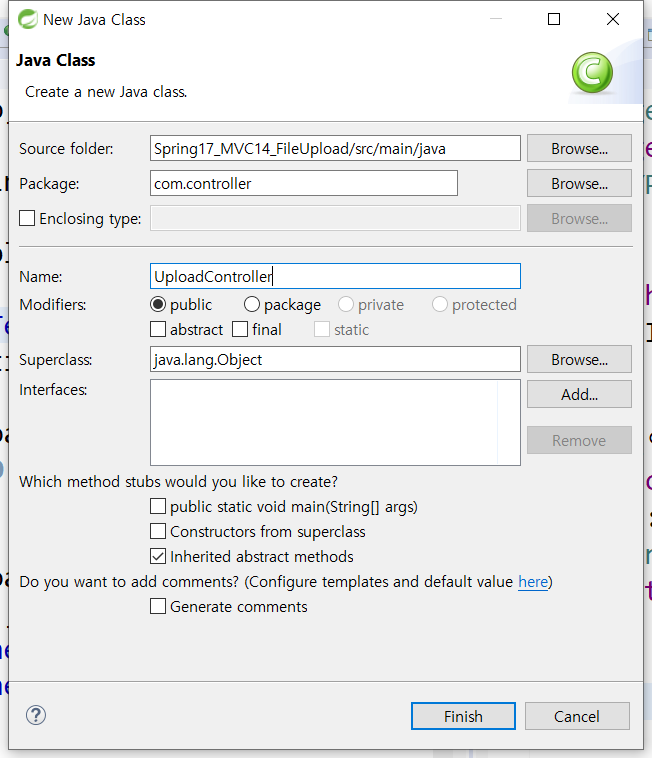Screen dimensions: 652x758
Task: Click the Spring leaf icon in title bar
Action: coord(28,19)
